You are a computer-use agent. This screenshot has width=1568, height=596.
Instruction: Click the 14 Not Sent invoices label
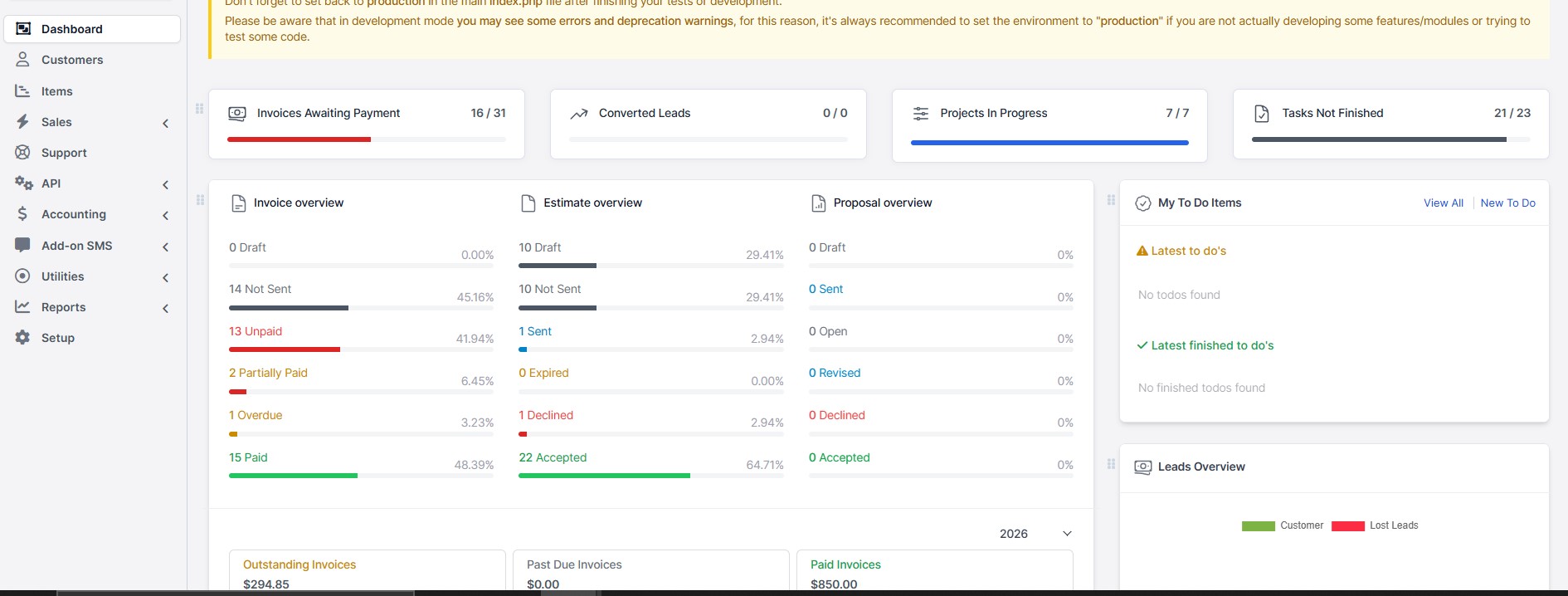[261, 289]
